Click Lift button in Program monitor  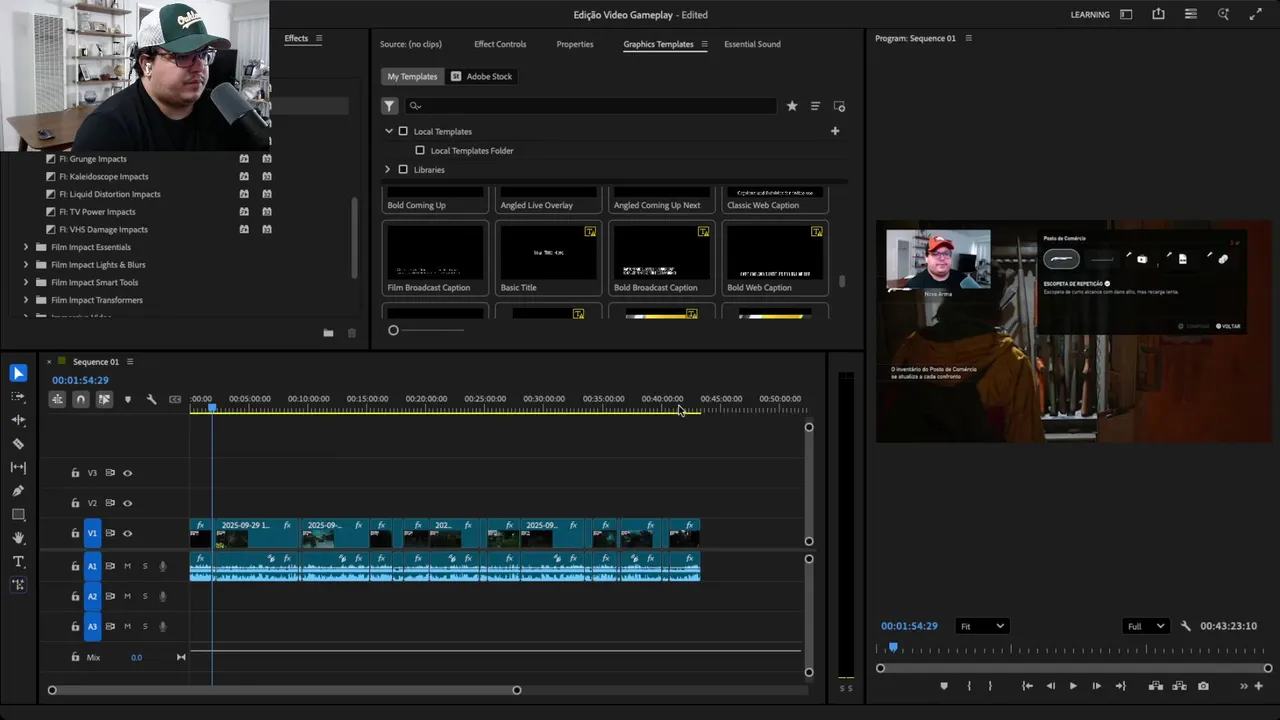tap(1155, 686)
